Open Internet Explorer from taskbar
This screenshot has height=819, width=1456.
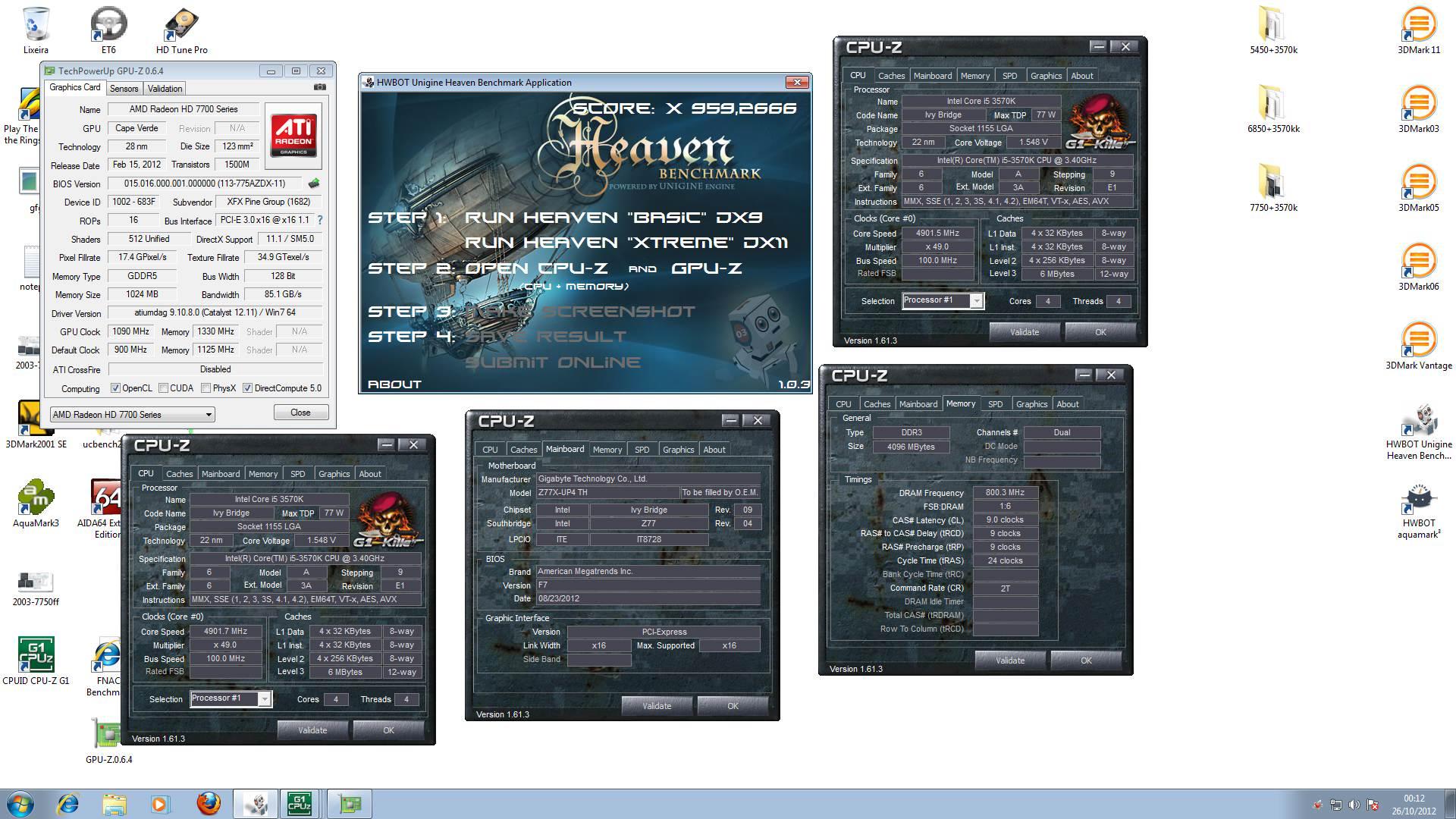[x=68, y=804]
